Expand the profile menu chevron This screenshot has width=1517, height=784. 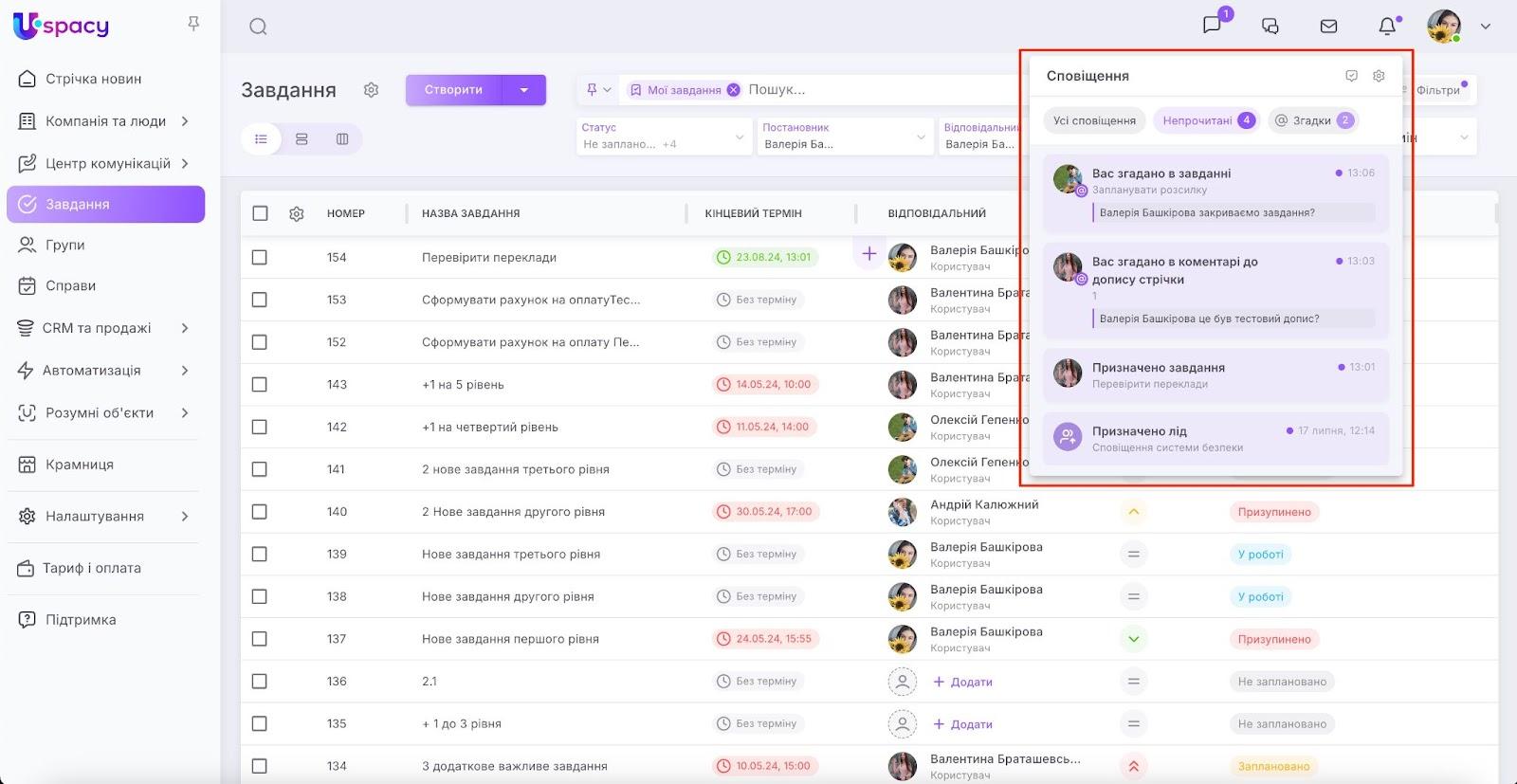1486,27
